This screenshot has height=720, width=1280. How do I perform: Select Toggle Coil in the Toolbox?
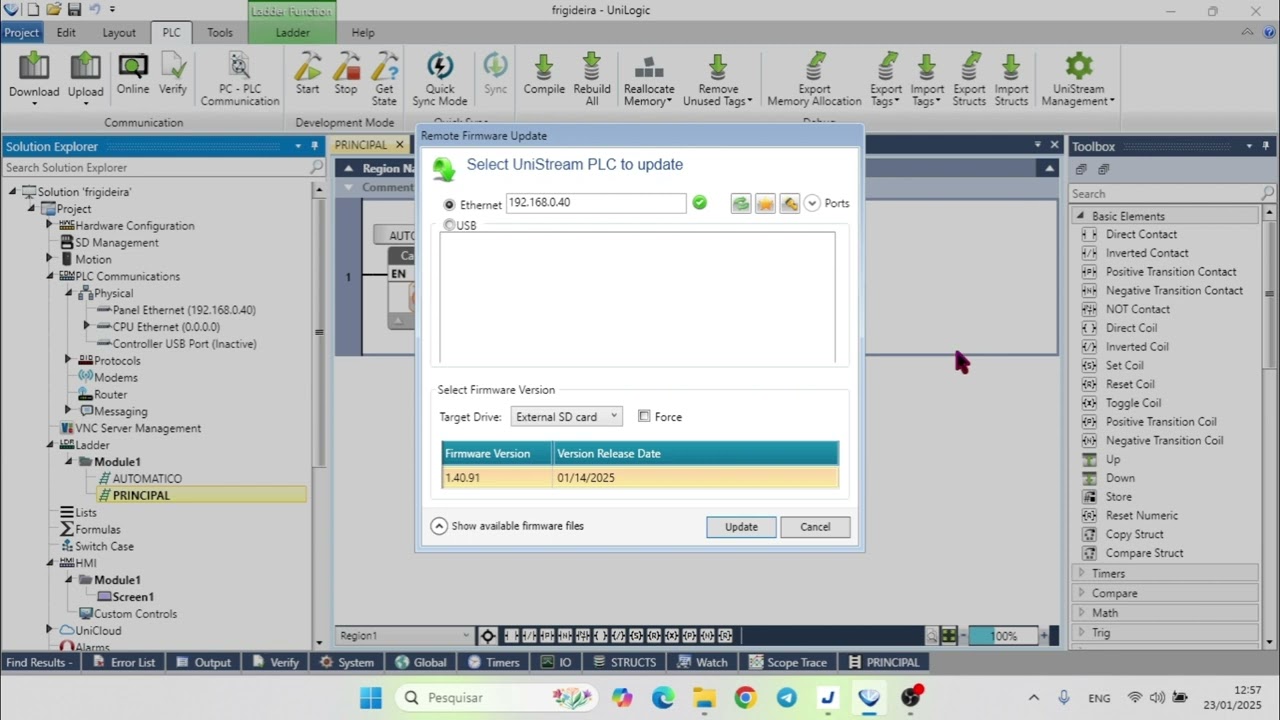[x=1133, y=403]
